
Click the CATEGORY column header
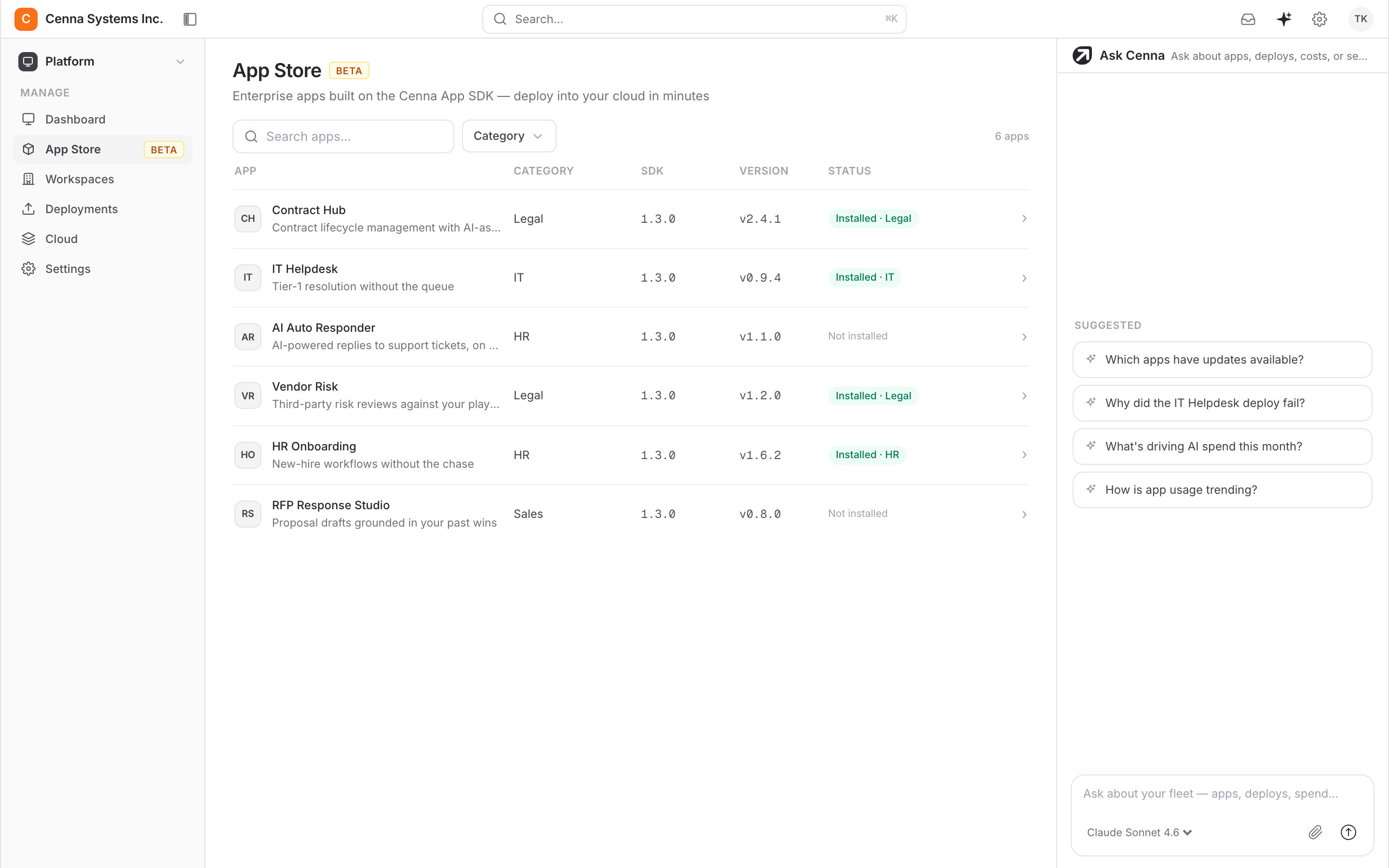click(543, 171)
